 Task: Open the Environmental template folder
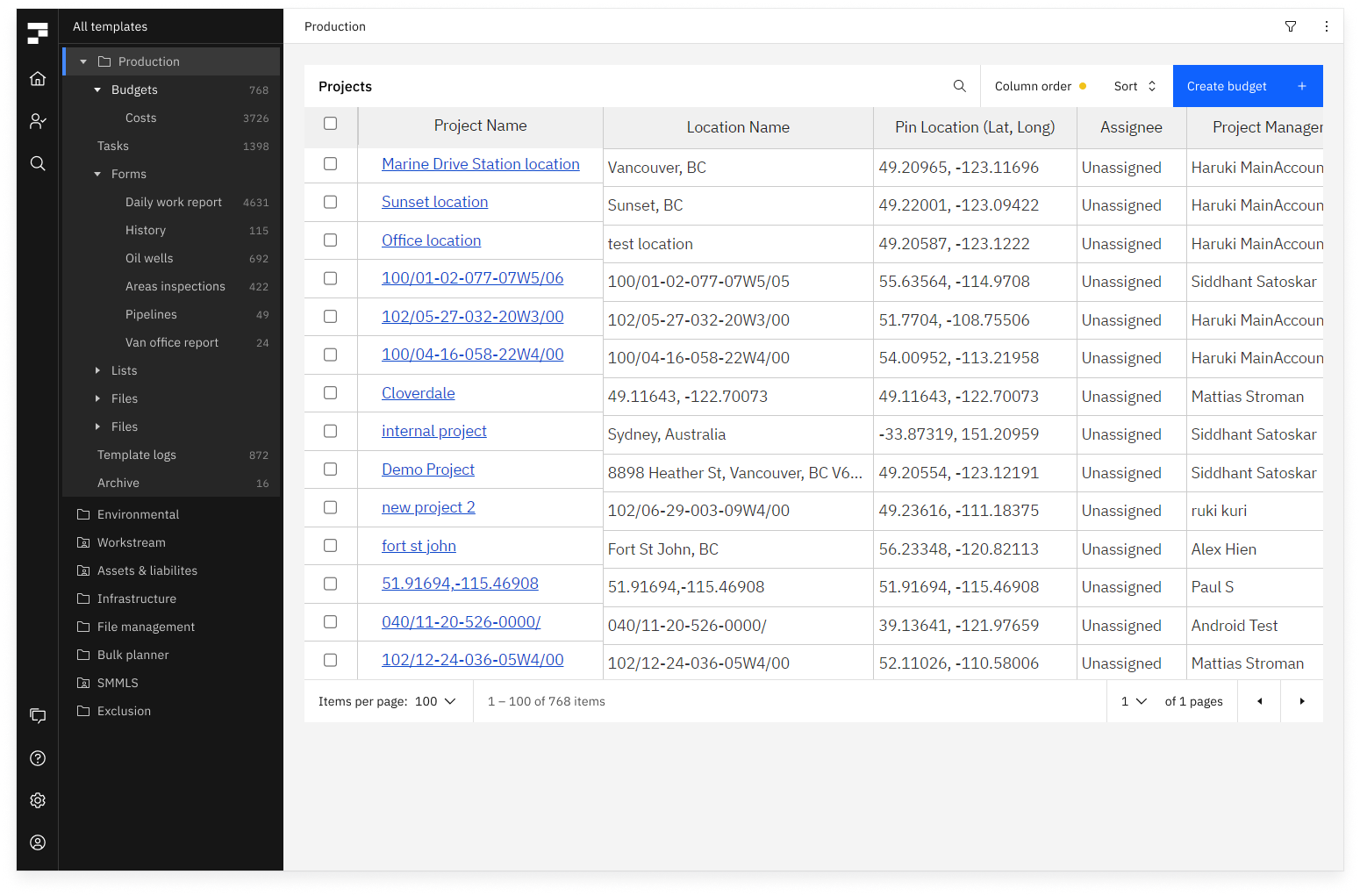(x=138, y=514)
